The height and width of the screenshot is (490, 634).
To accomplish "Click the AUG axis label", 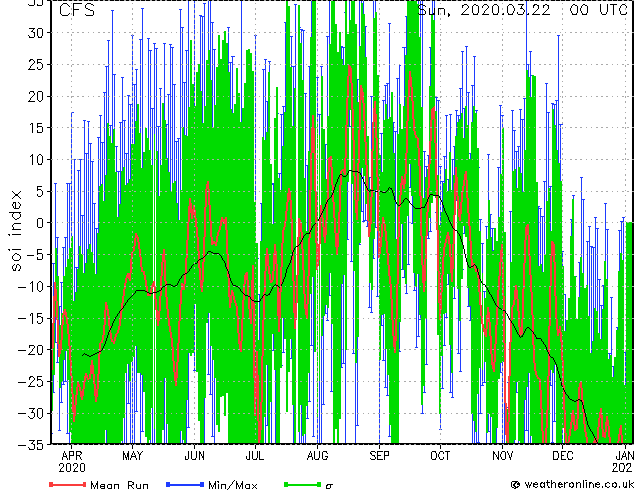I will coord(317,456).
